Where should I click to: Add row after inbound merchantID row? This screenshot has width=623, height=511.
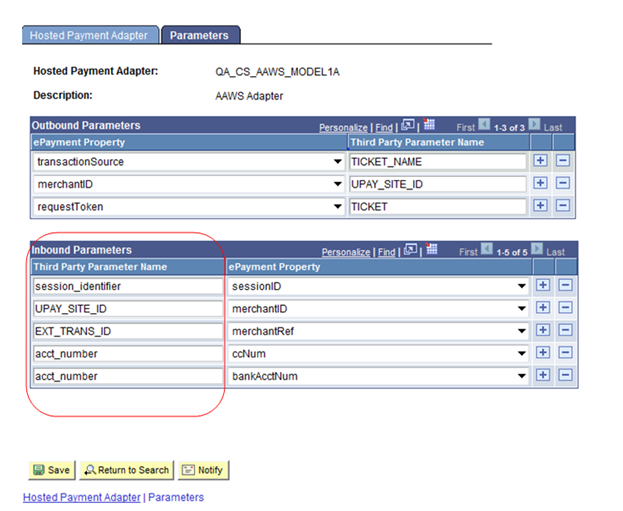point(543,308)
